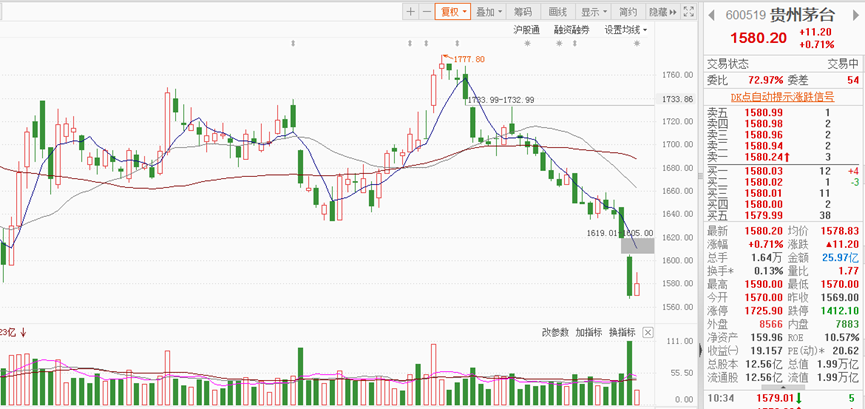
Task: Collapse the right quote panel arrow
Action: click(x=701, y=350)
